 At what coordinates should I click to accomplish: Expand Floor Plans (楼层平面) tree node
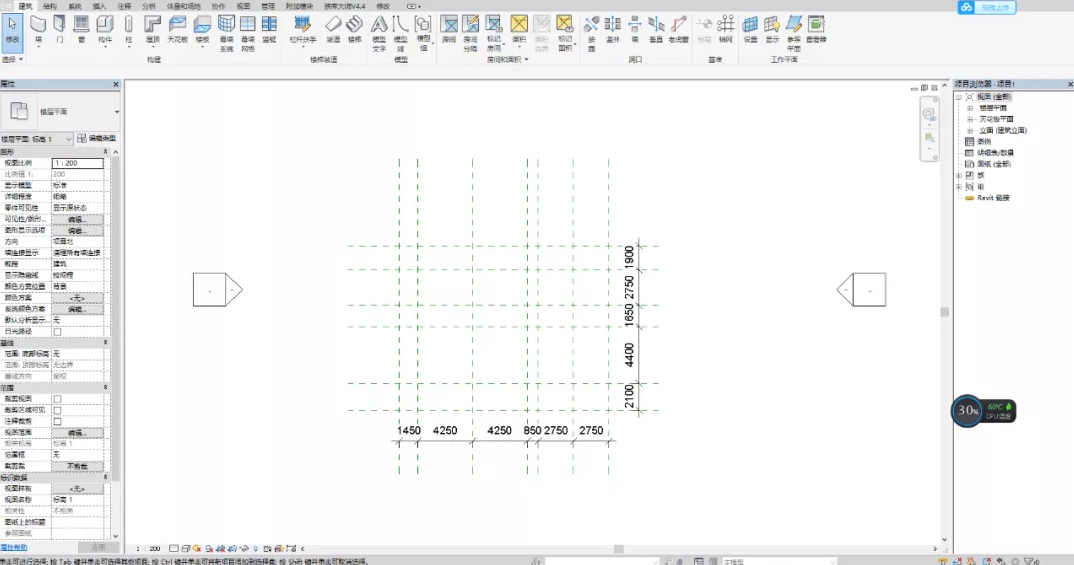970,108
